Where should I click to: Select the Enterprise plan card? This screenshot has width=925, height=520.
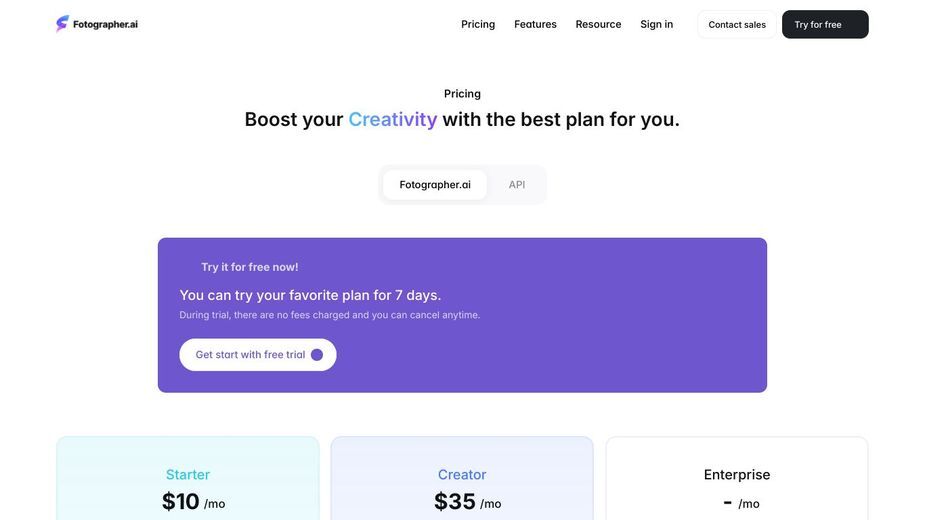point(737,478)
